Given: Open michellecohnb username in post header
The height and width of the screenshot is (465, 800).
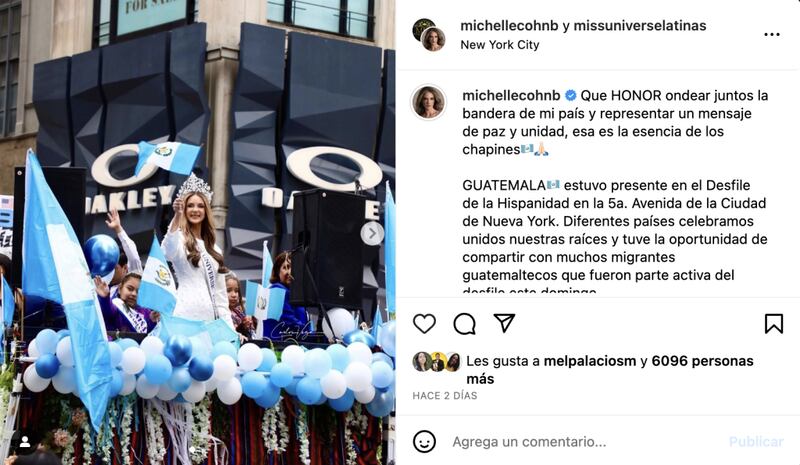Looking at the screenshot, I should (x=509, y=26).
